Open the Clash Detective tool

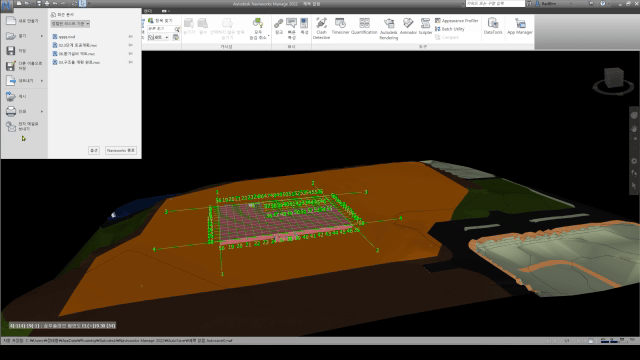pyautogui.click(x=321, y=28)
